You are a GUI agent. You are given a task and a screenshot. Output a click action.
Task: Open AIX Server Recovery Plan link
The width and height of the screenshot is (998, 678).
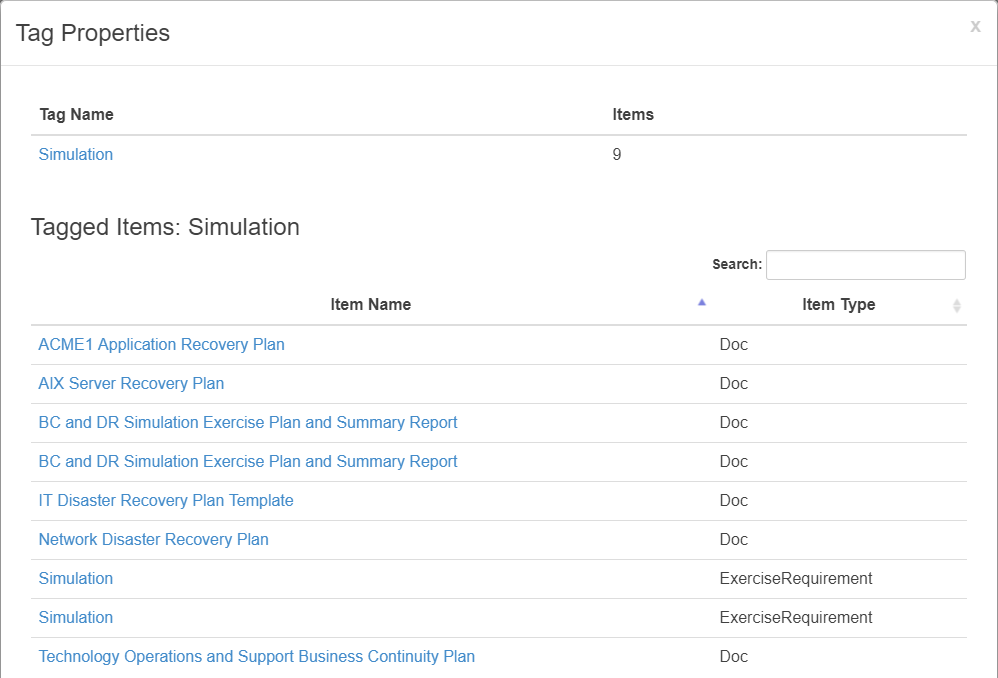[x=131, y=383]
